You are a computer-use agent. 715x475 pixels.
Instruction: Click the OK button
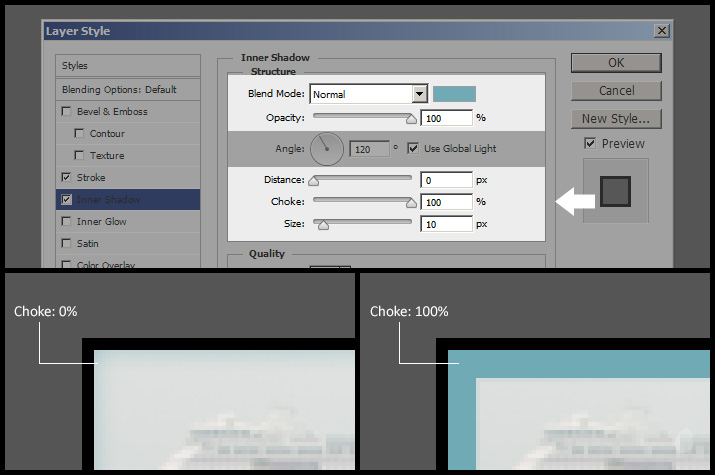point(615,63)
